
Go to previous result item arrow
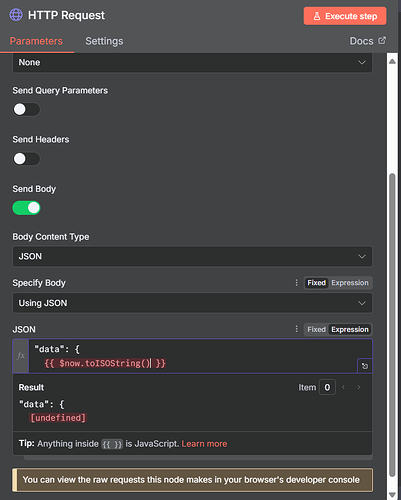click(x=343, y=387)
